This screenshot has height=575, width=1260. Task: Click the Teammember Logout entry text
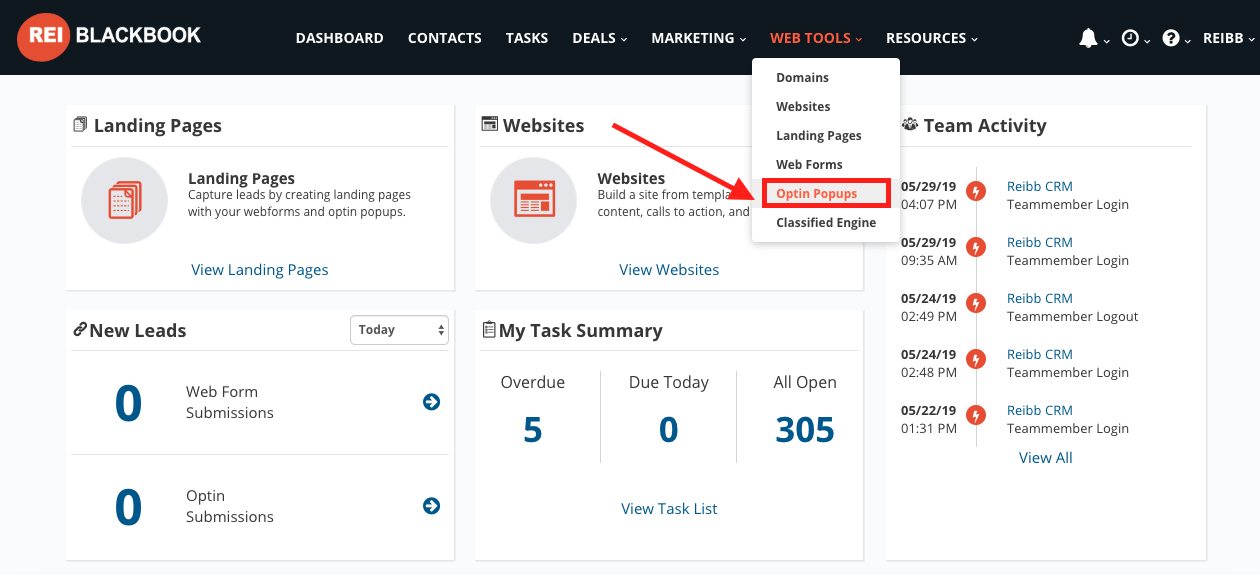(1073, 317)
